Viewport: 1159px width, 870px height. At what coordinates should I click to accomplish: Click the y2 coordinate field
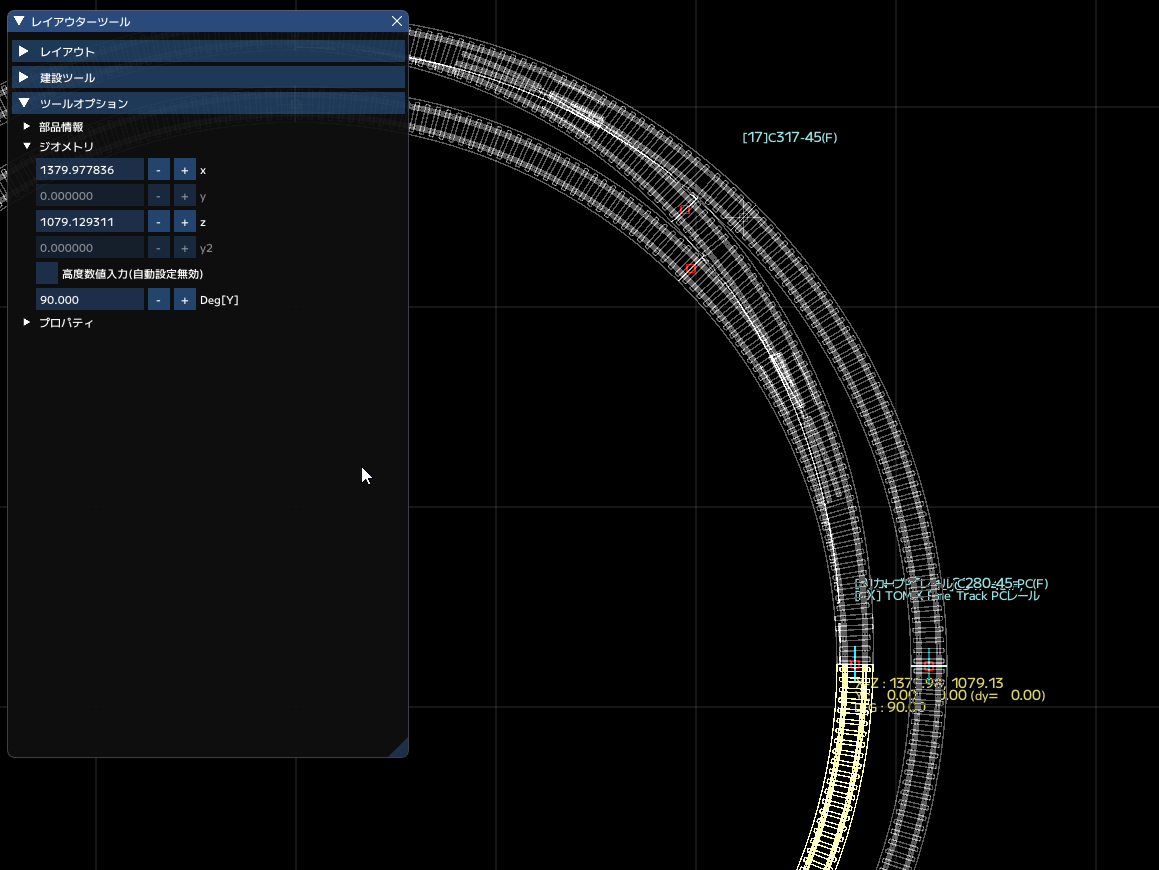click(x=89, y=248)
